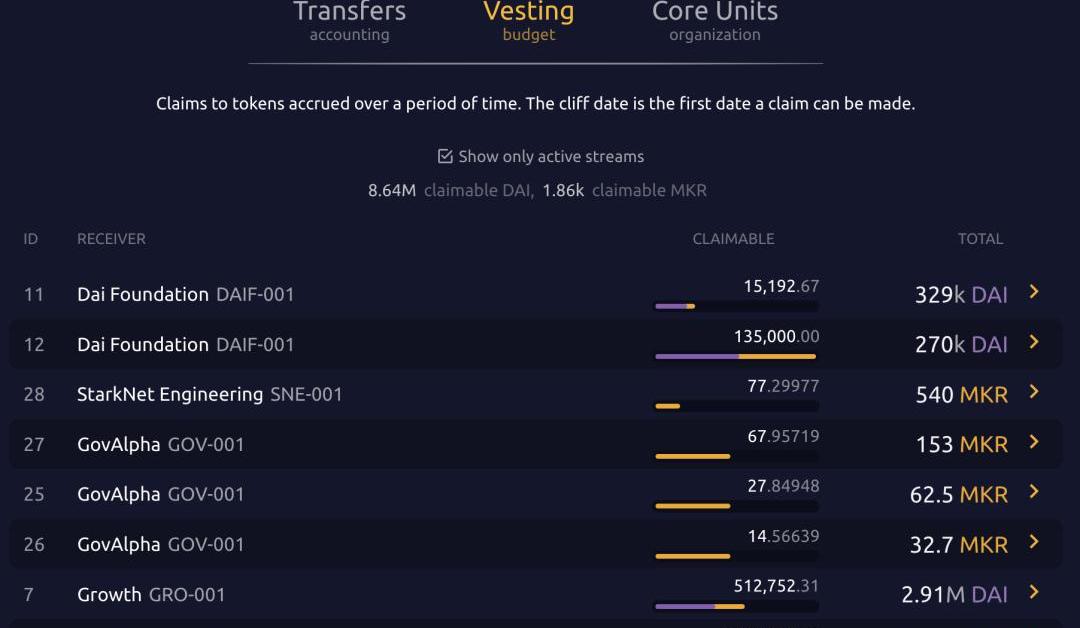The height and width of the screenshot is (628, 1080).
Task: Open GovAlpha 62.5 MKR stream chevron
Action: 1033,492
